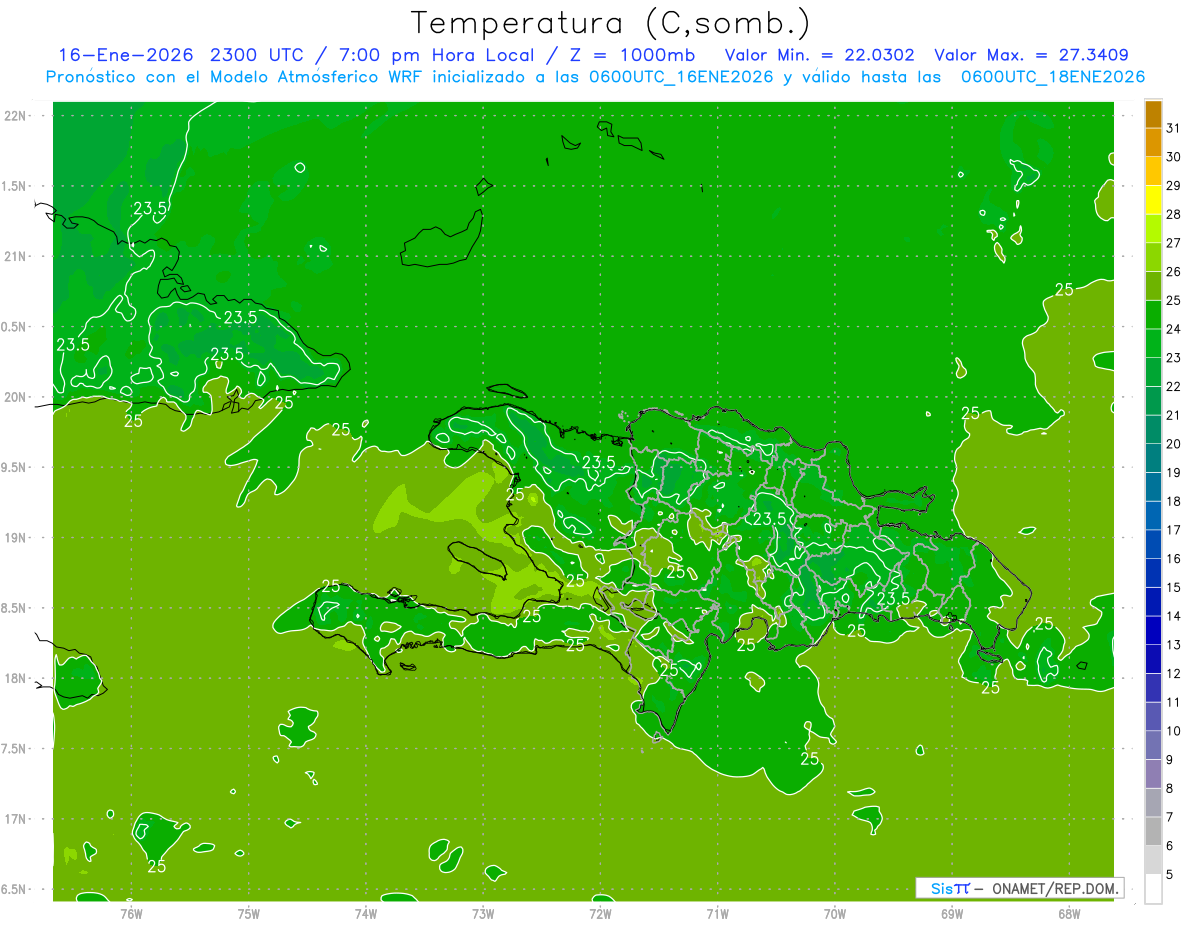Click legend value "14" on the color scale
The image size is (1200, 927).
[1174, 616]
